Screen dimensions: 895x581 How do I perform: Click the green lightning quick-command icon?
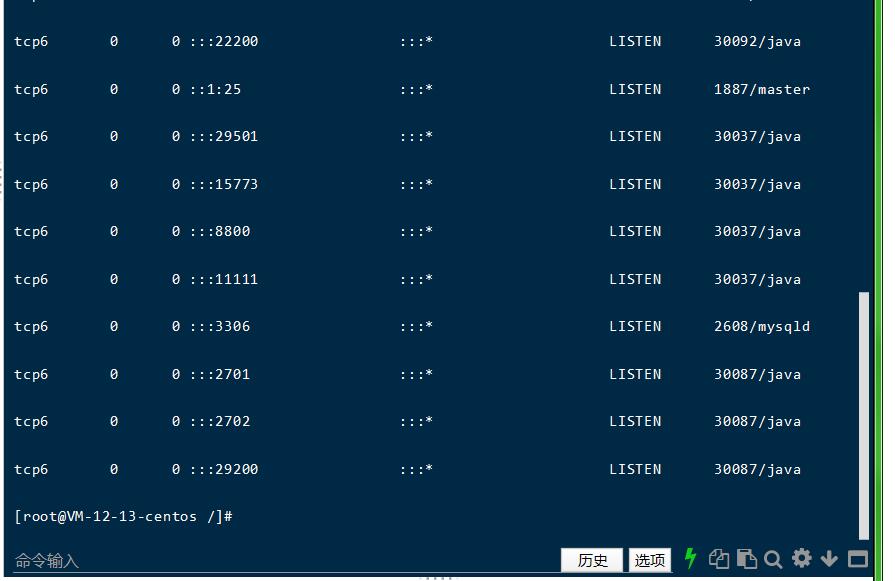point(690,559)
